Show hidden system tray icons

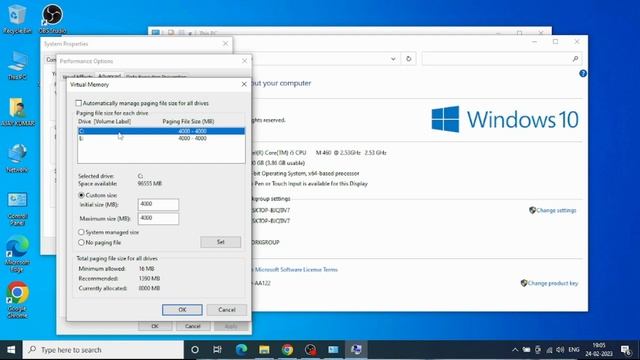click(x=515, y=350)
